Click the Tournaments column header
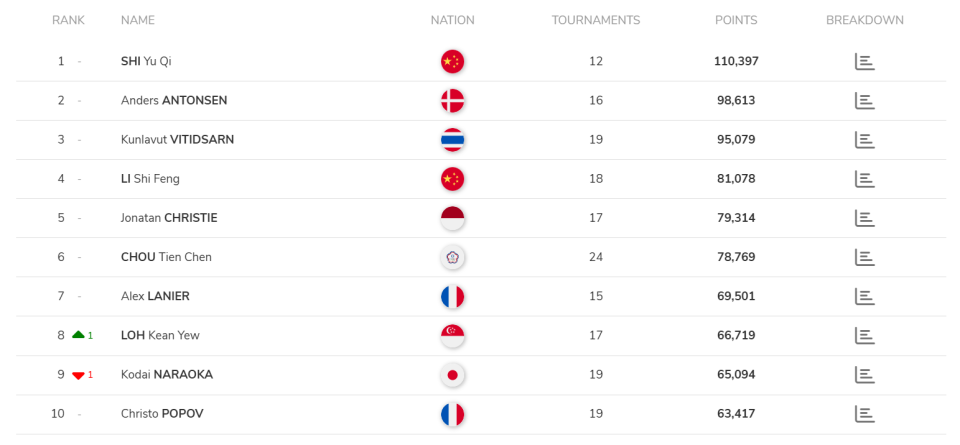Image resolution: width=960 pixels, height=445 pixels. pyautogui.click(x=596, y=20)
